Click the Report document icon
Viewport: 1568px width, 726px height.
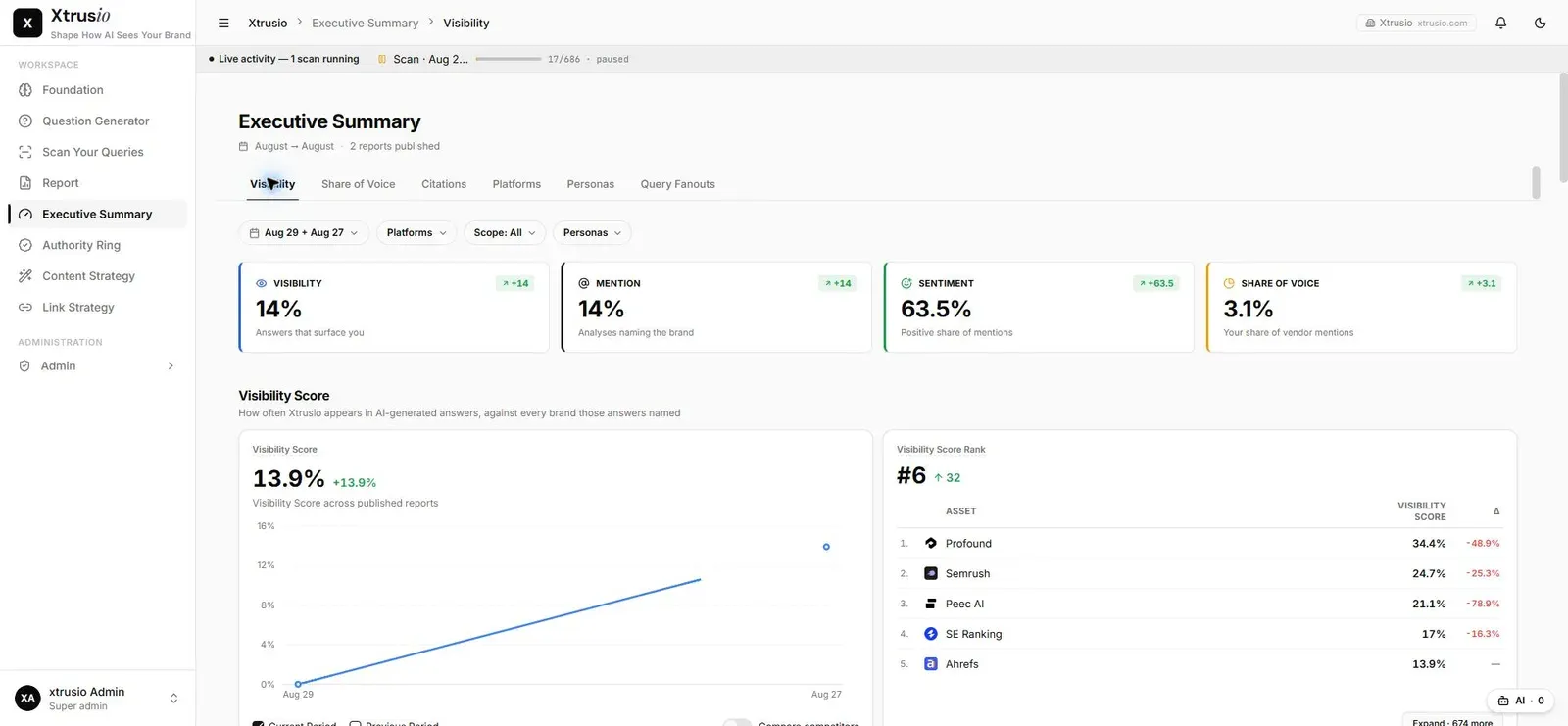25,183
